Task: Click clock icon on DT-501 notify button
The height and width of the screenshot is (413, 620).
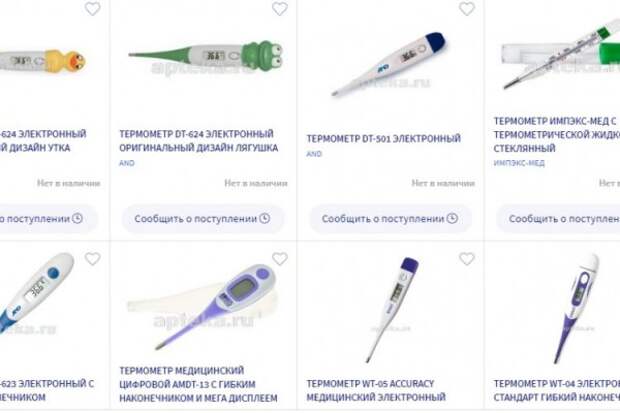Action: tap(452, 218)
